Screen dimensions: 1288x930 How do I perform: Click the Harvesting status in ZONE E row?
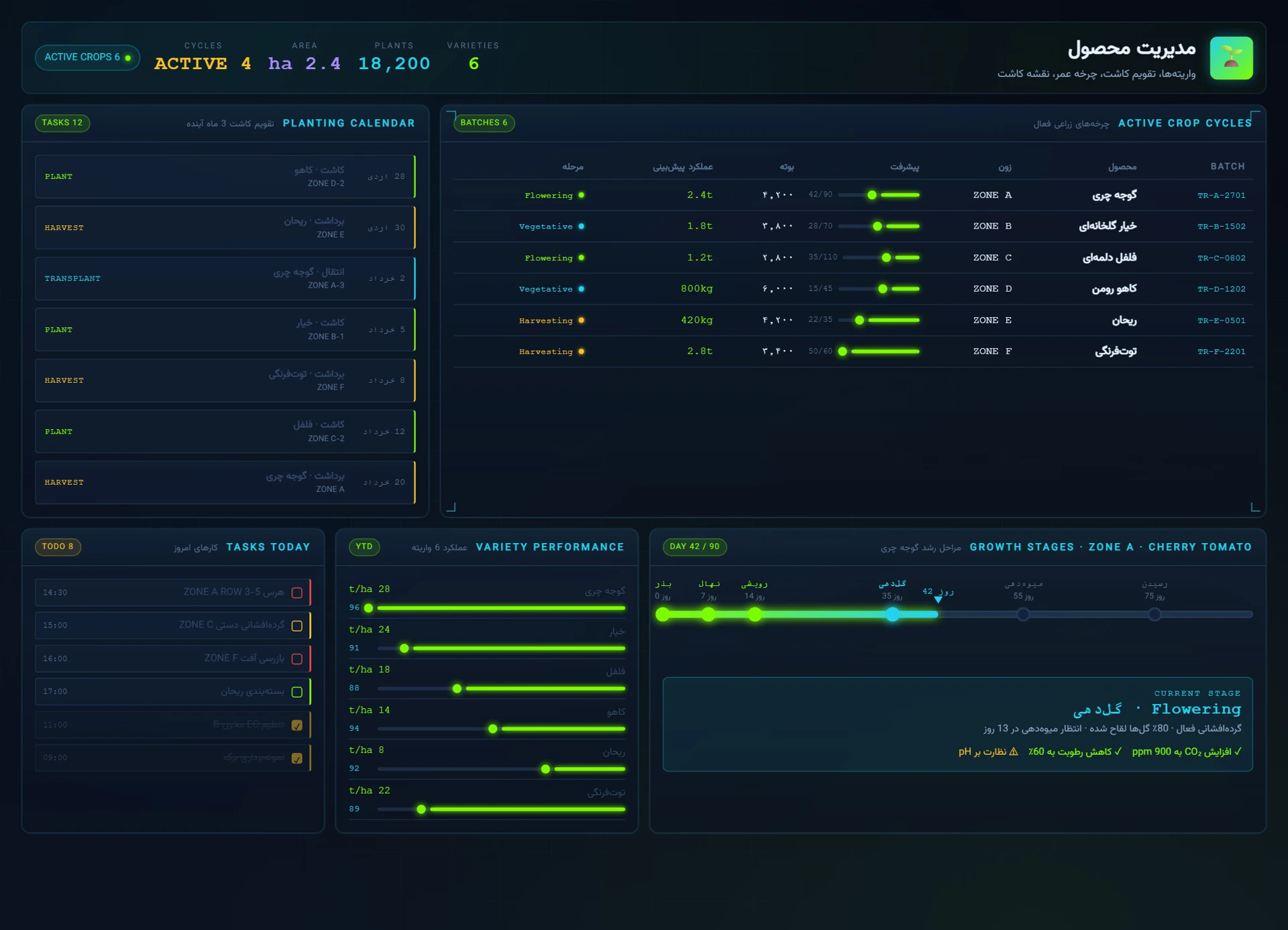click(x=551, y=321)
